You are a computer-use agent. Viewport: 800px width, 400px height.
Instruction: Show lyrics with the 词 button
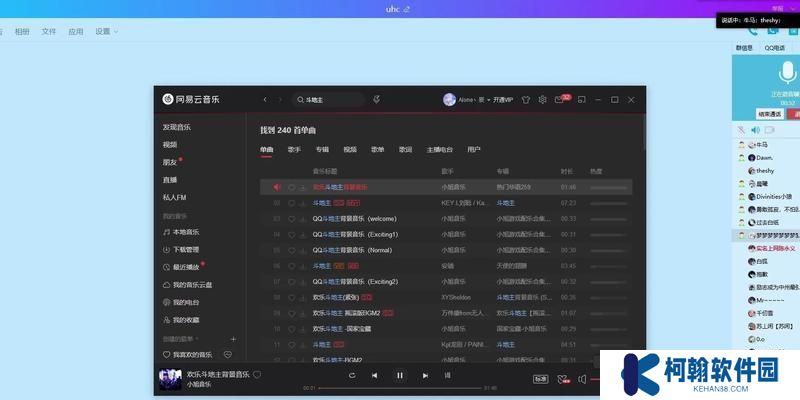(x=447, y=376)
